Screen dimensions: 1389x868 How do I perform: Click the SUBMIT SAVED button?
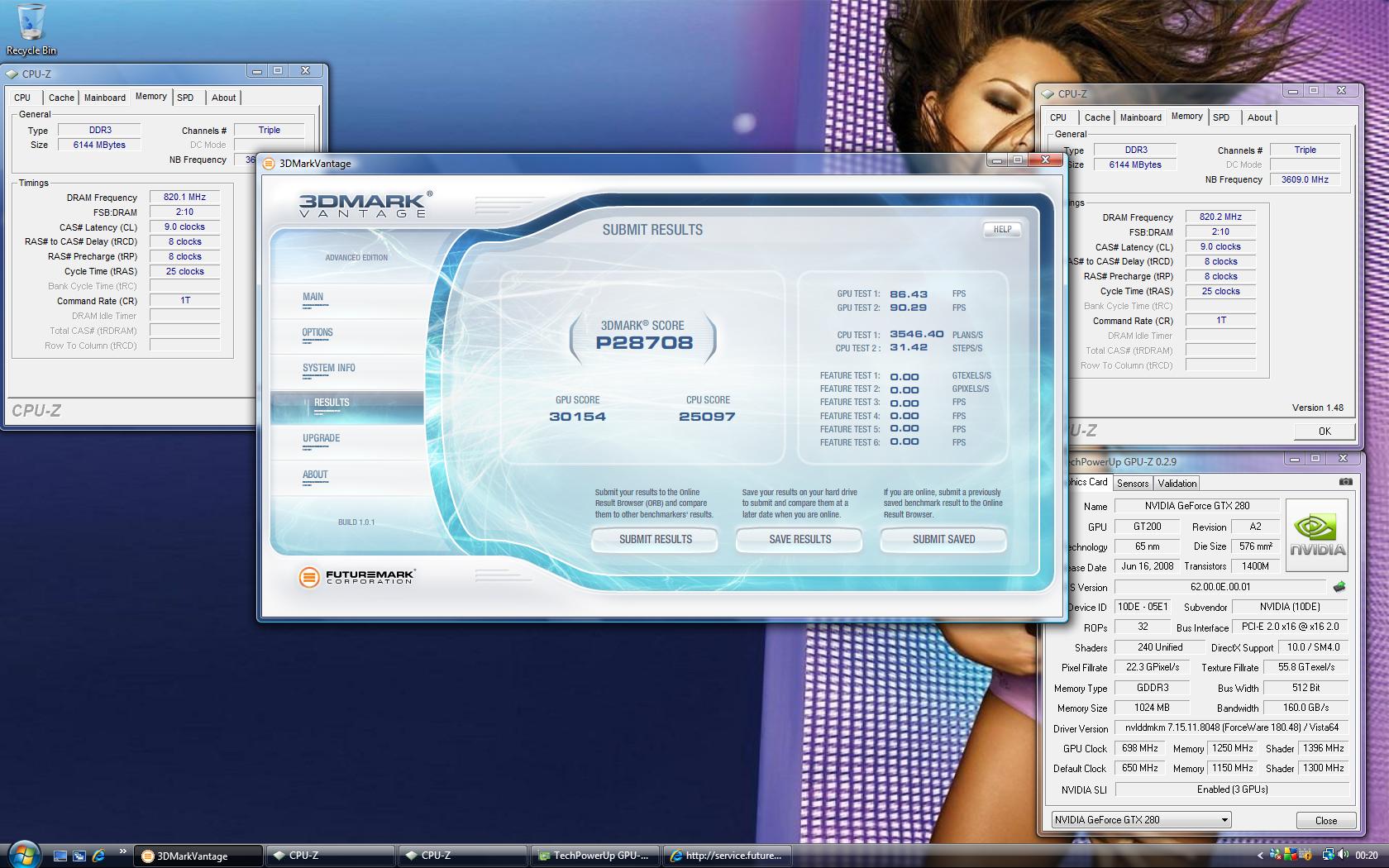click(x=943, y=539)
